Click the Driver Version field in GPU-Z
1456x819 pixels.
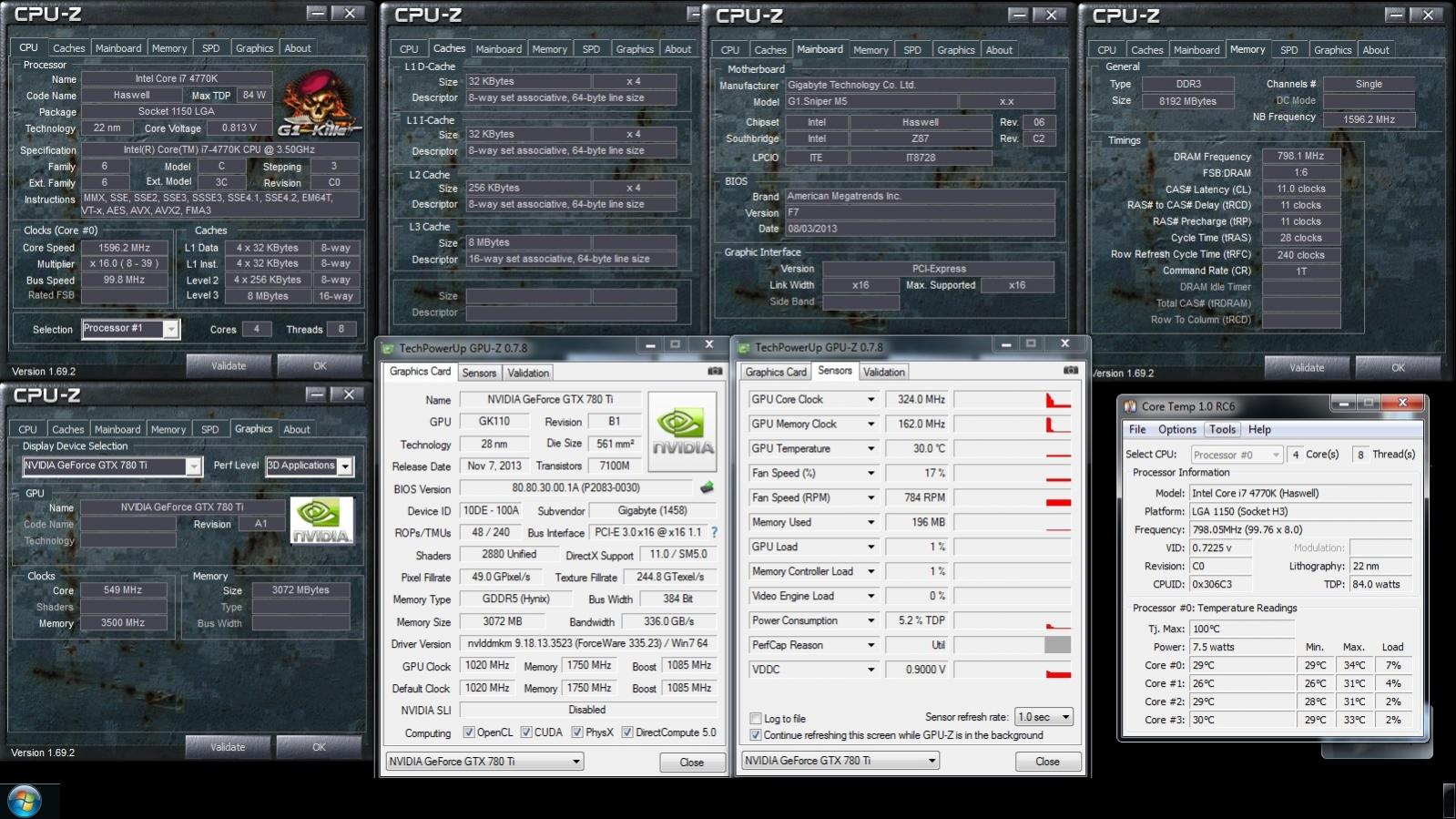587,644
